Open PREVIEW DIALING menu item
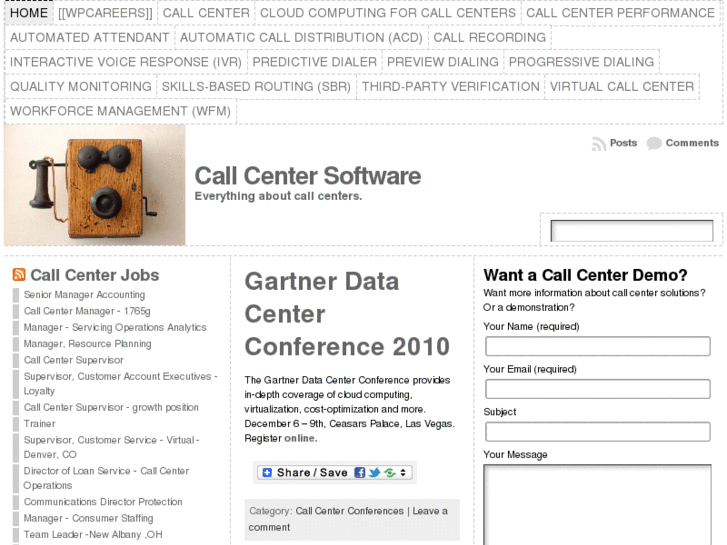The height and width of the screenshot is (545, 727). click(443, 62)
